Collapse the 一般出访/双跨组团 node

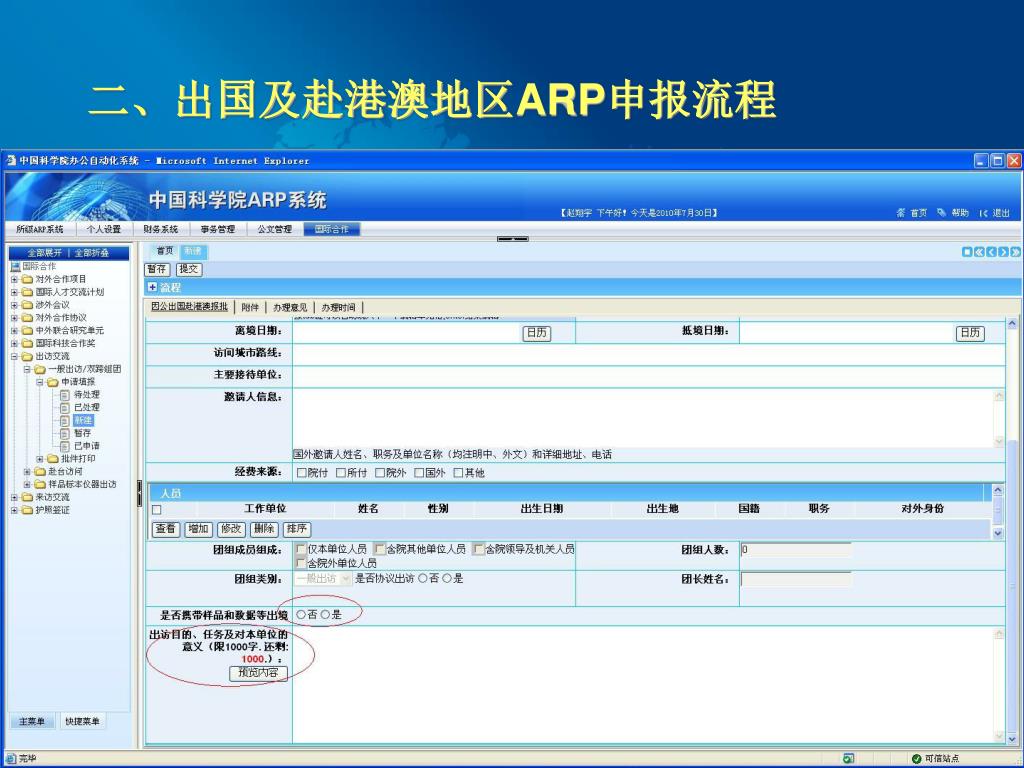click(x=27, y=370)
